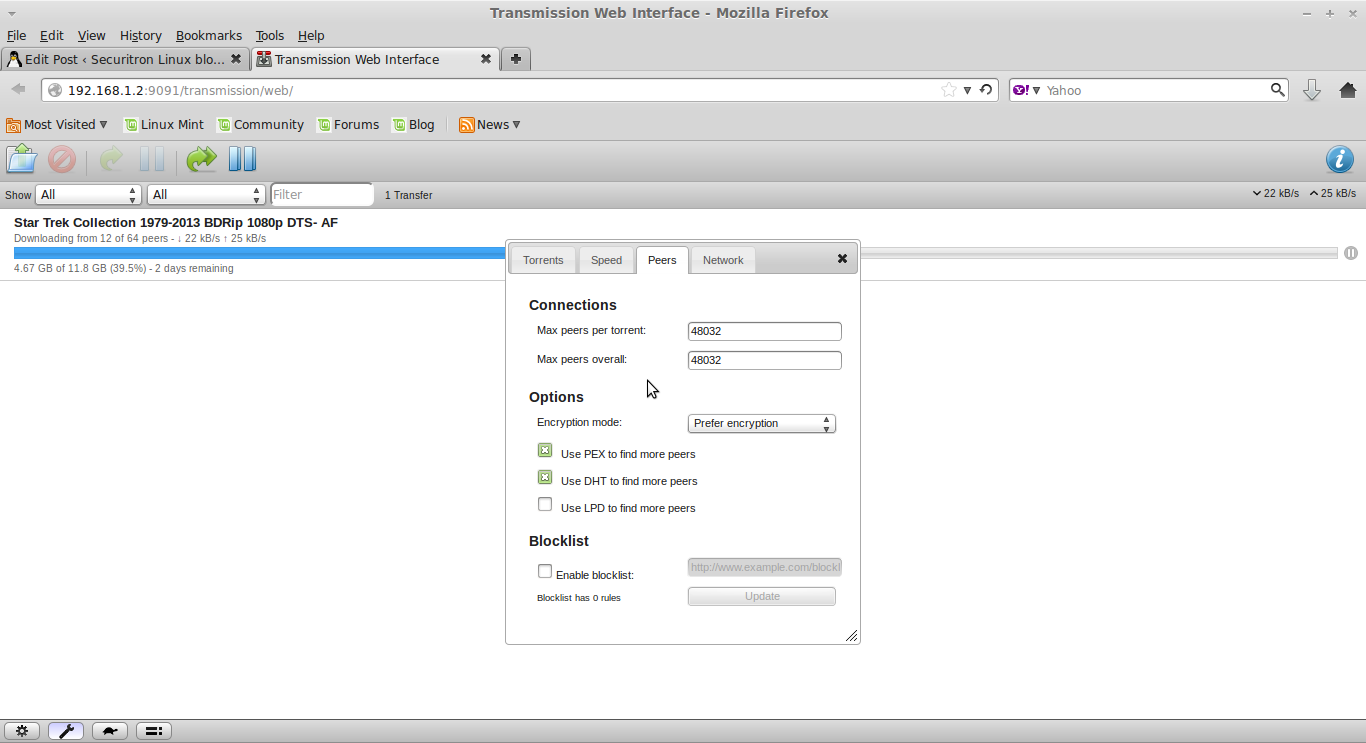Viewport: 1366px width, 743px height.
Task: Close the Transmission Web Interface tab
Action: (x=486, y=59)
